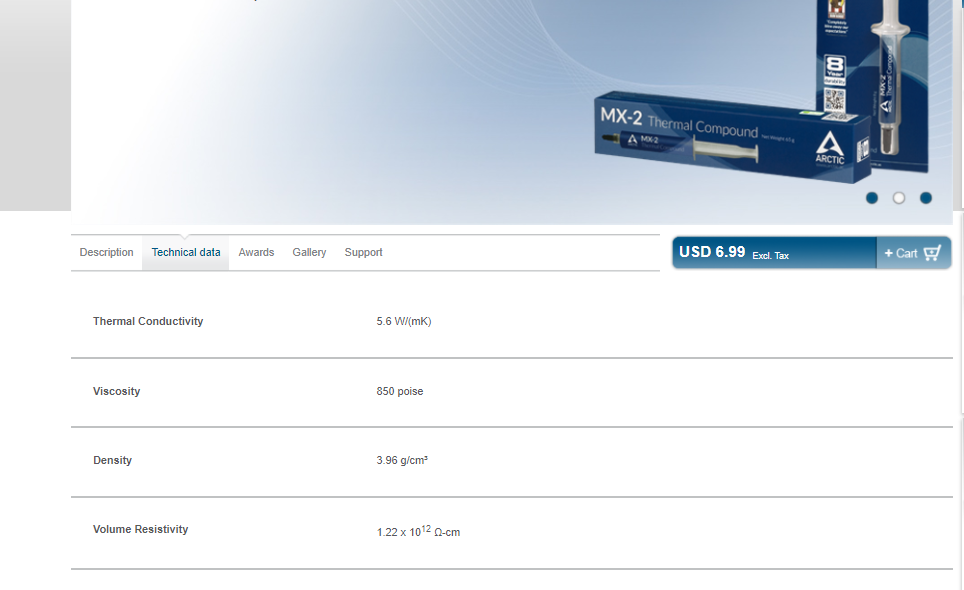Click the shopping cart icon
Image resolution: width=964 pixels, height=590 pixels.
(x=932, y=253)
